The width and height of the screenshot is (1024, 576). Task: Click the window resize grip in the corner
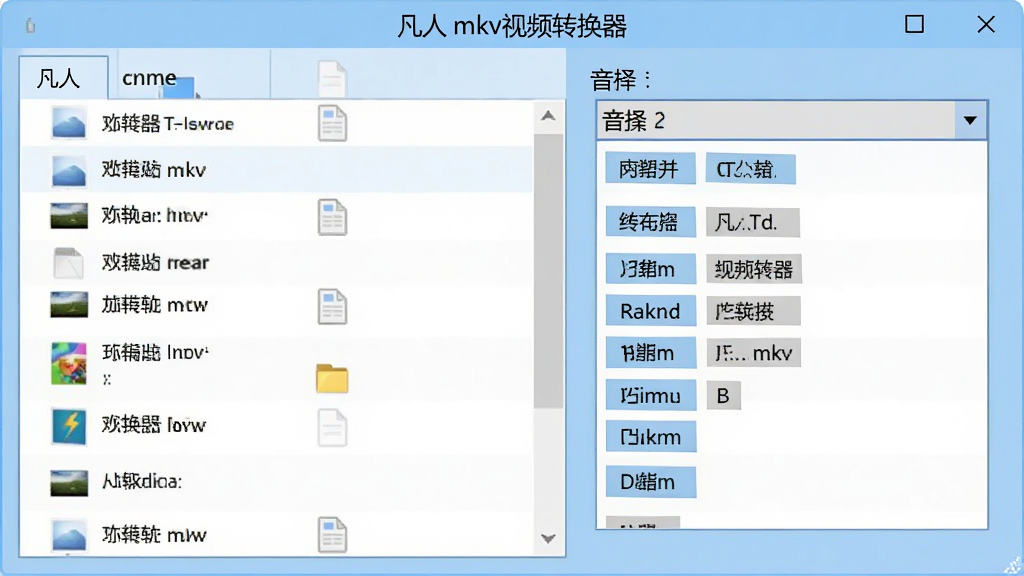(1013, 565)
